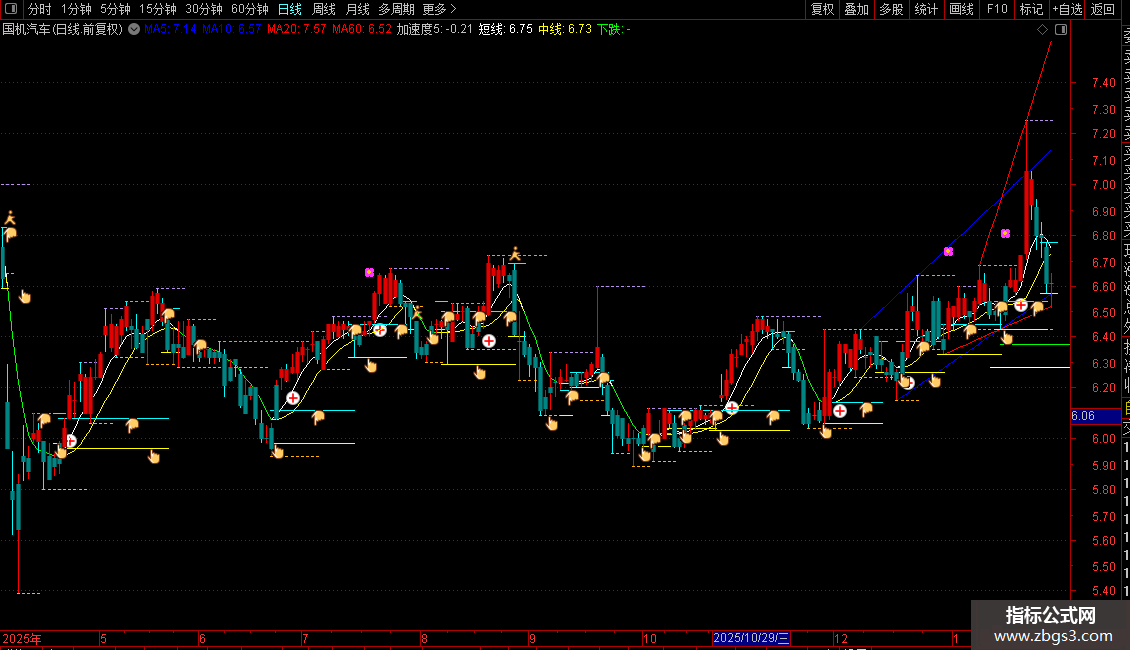Viewport: 1130px width, 650px height.
Task: Click the red plus-circle marker near the latest candles
Action: coord(1020,306)
